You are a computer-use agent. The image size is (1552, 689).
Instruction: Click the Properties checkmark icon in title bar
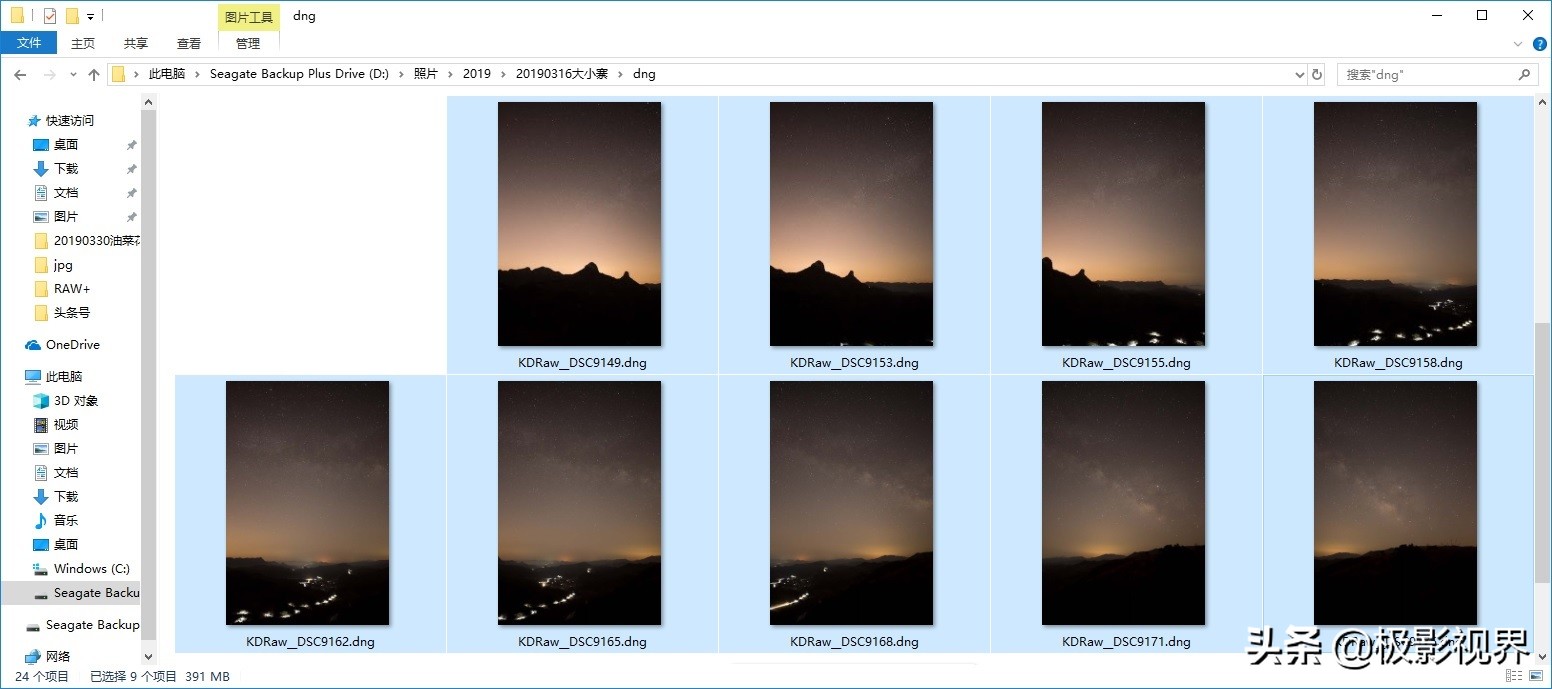pos(49,16)
